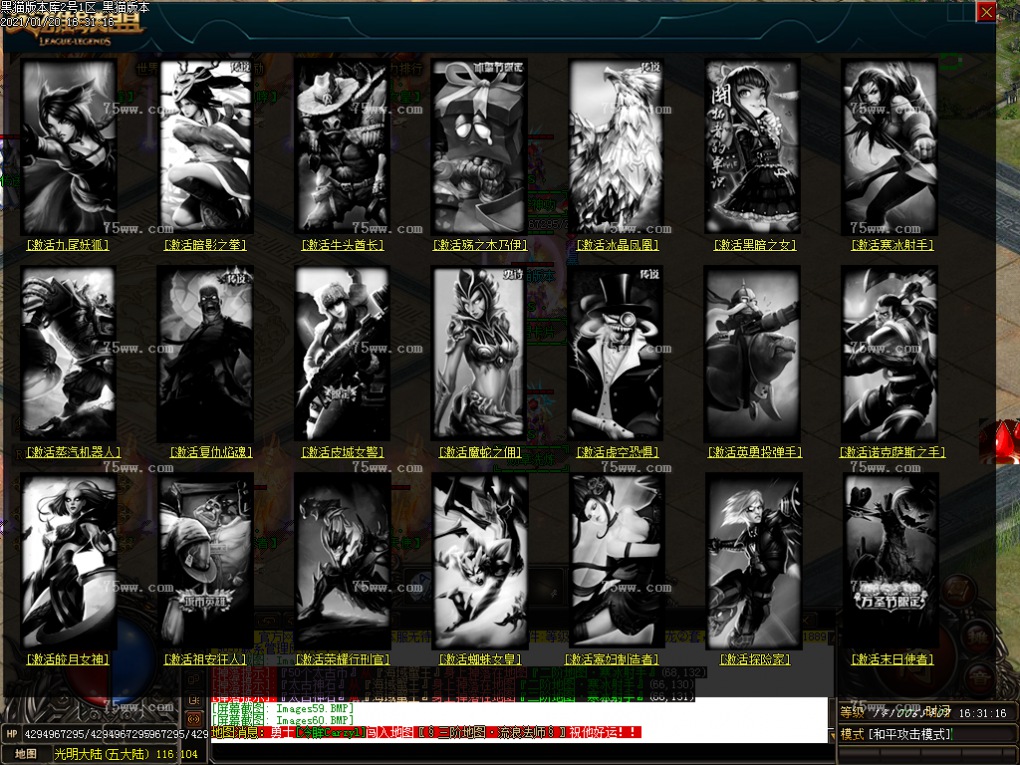Click the moon goddess hero portrait
Viewport: 1020px width, 765px height.
68,561
